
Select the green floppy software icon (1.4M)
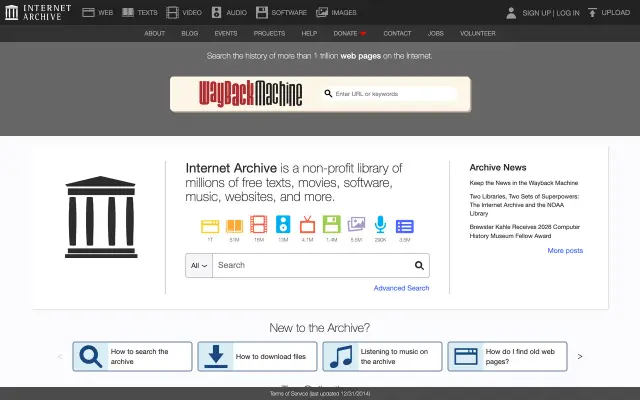(x=331, y=224)
